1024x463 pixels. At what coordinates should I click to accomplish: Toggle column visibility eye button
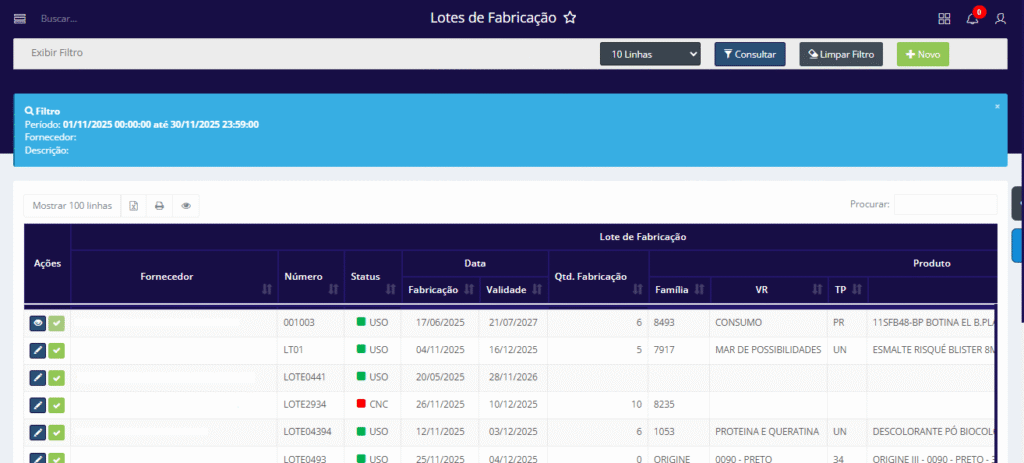tap(185, 206)
